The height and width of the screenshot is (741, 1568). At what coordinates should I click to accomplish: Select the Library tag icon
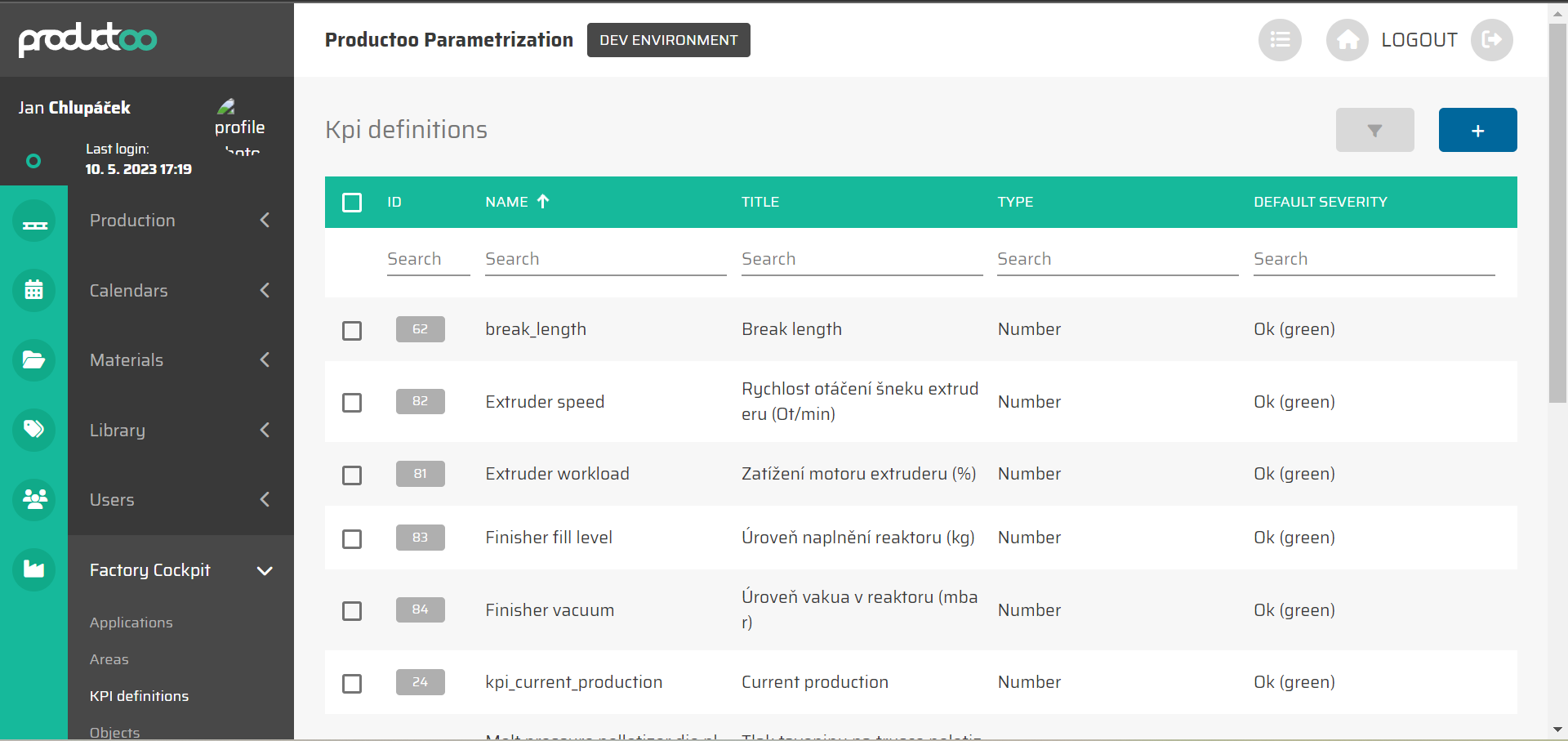pyautogui.click(x=34, y=430)
